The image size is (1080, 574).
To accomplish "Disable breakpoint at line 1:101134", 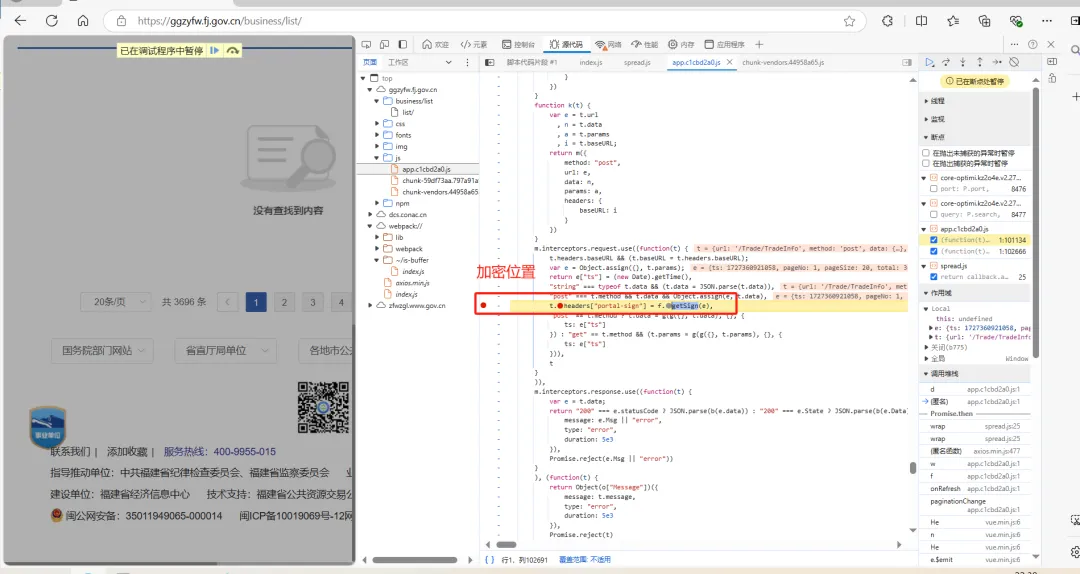I will pyautogui.click(x=933, y=240).
